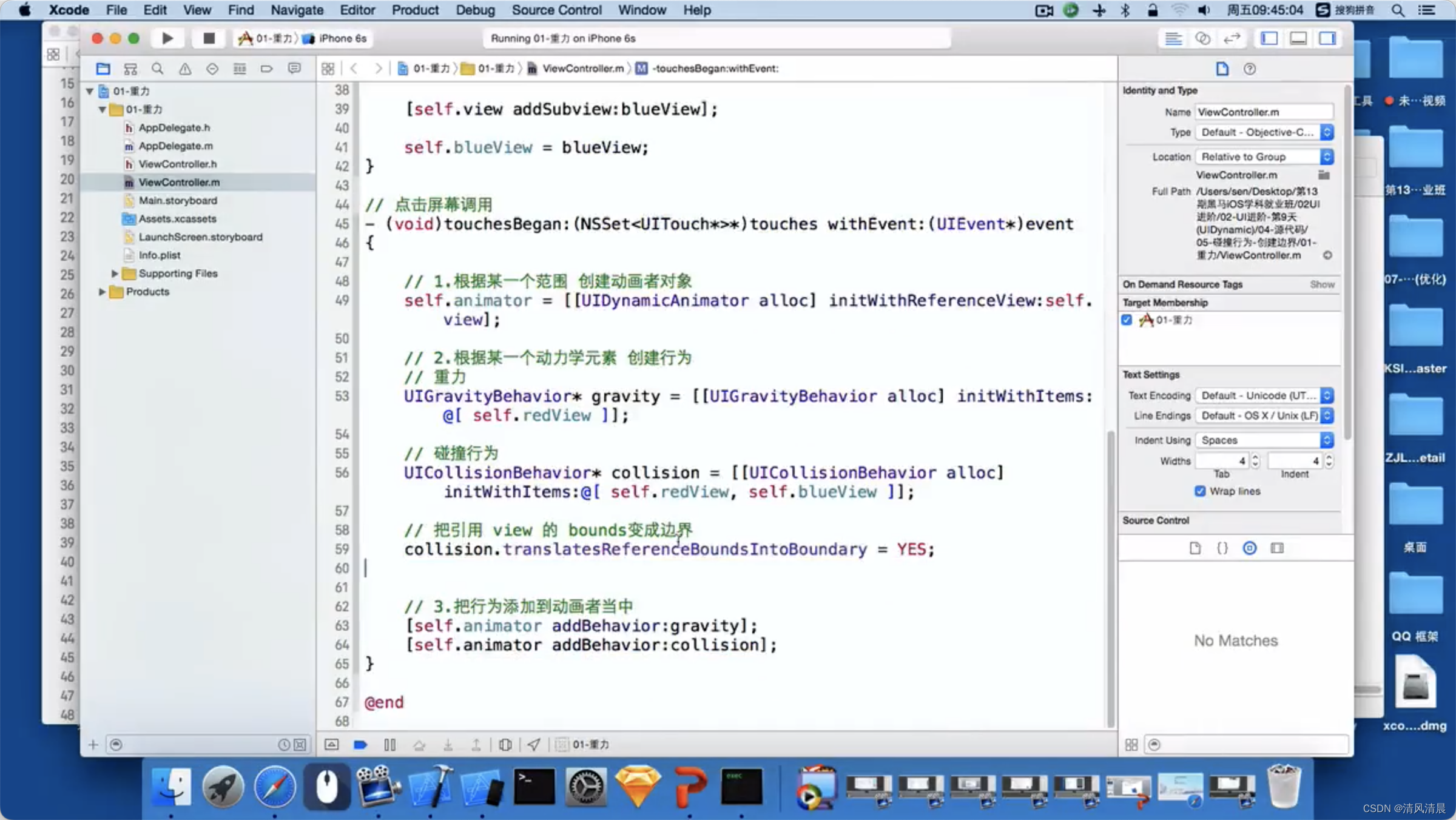This screenshot has height=820, width=1456.
Task: Open the Source Control menu
Action: pos(556,10)
